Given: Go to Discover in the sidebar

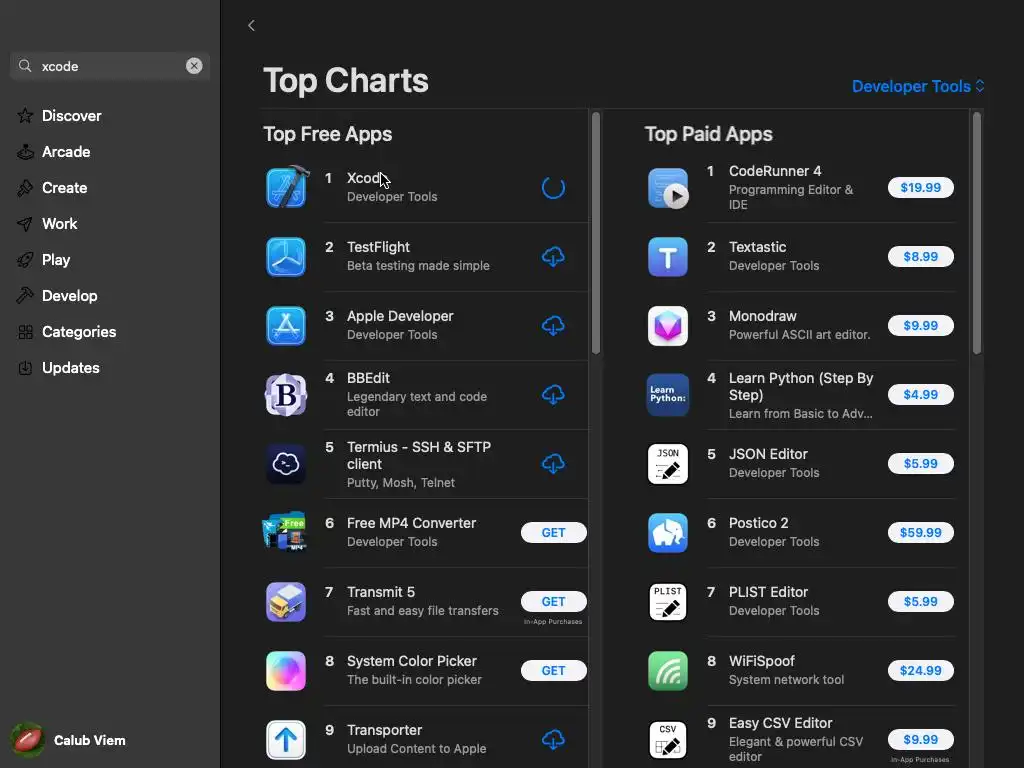Looking at the screenshot, I should (72, 116).
